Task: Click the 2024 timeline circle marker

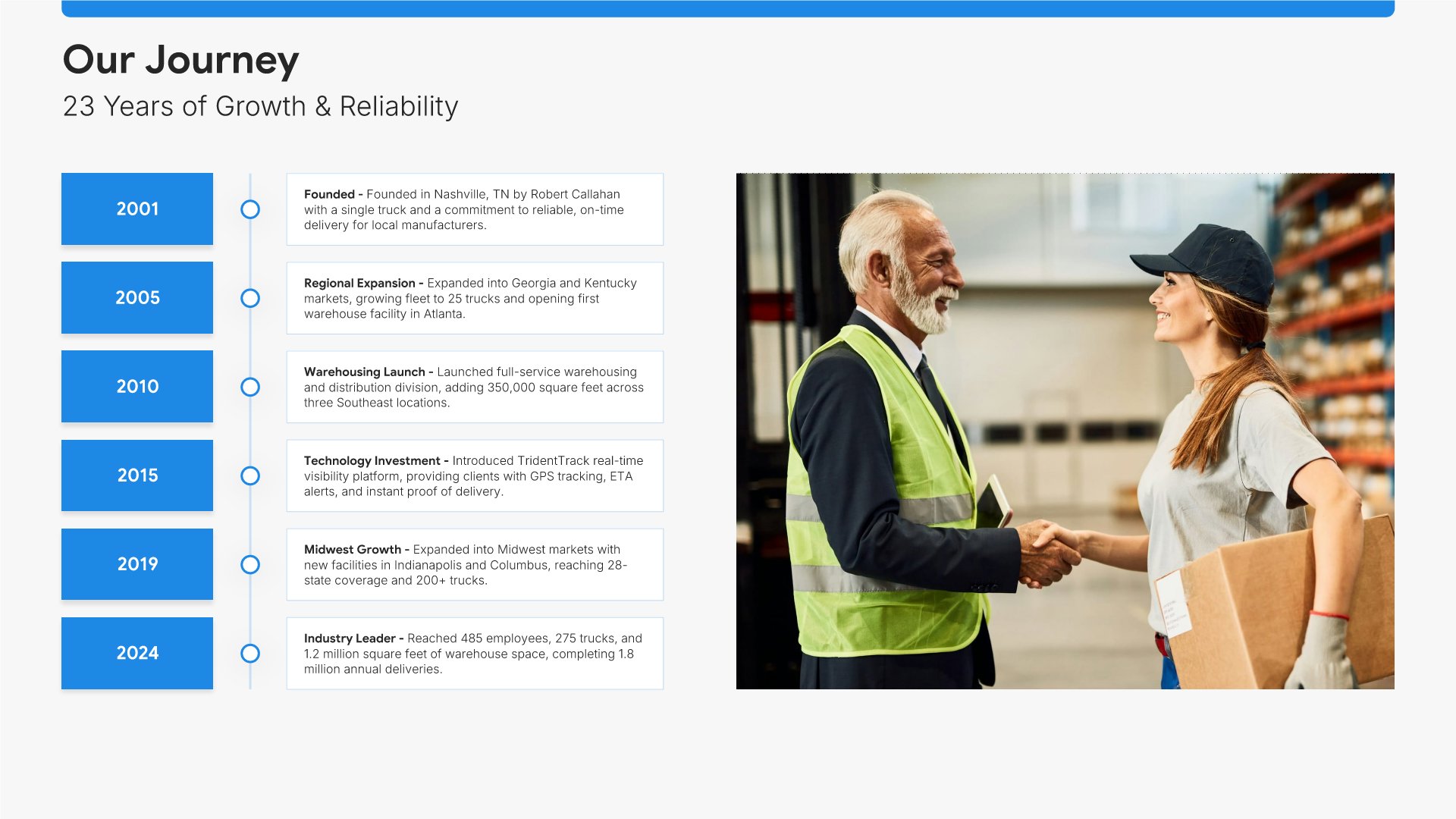Action: (250, 653)
